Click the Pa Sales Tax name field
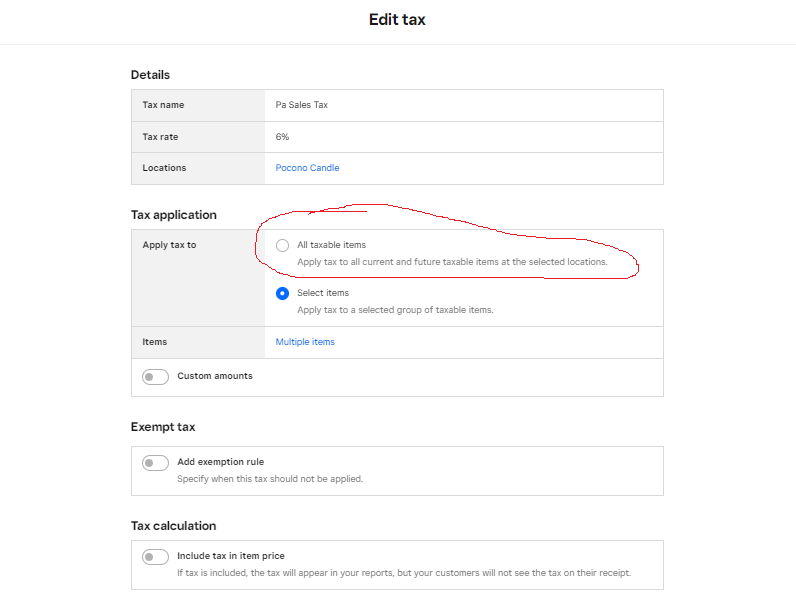 [302, 105]
